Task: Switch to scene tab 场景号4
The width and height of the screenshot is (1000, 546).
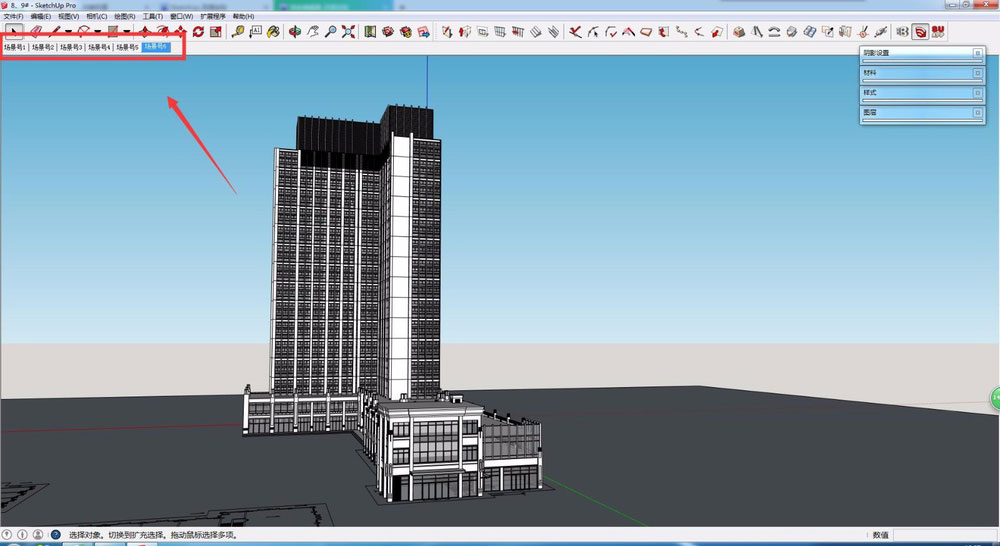Action: point(99,47)
